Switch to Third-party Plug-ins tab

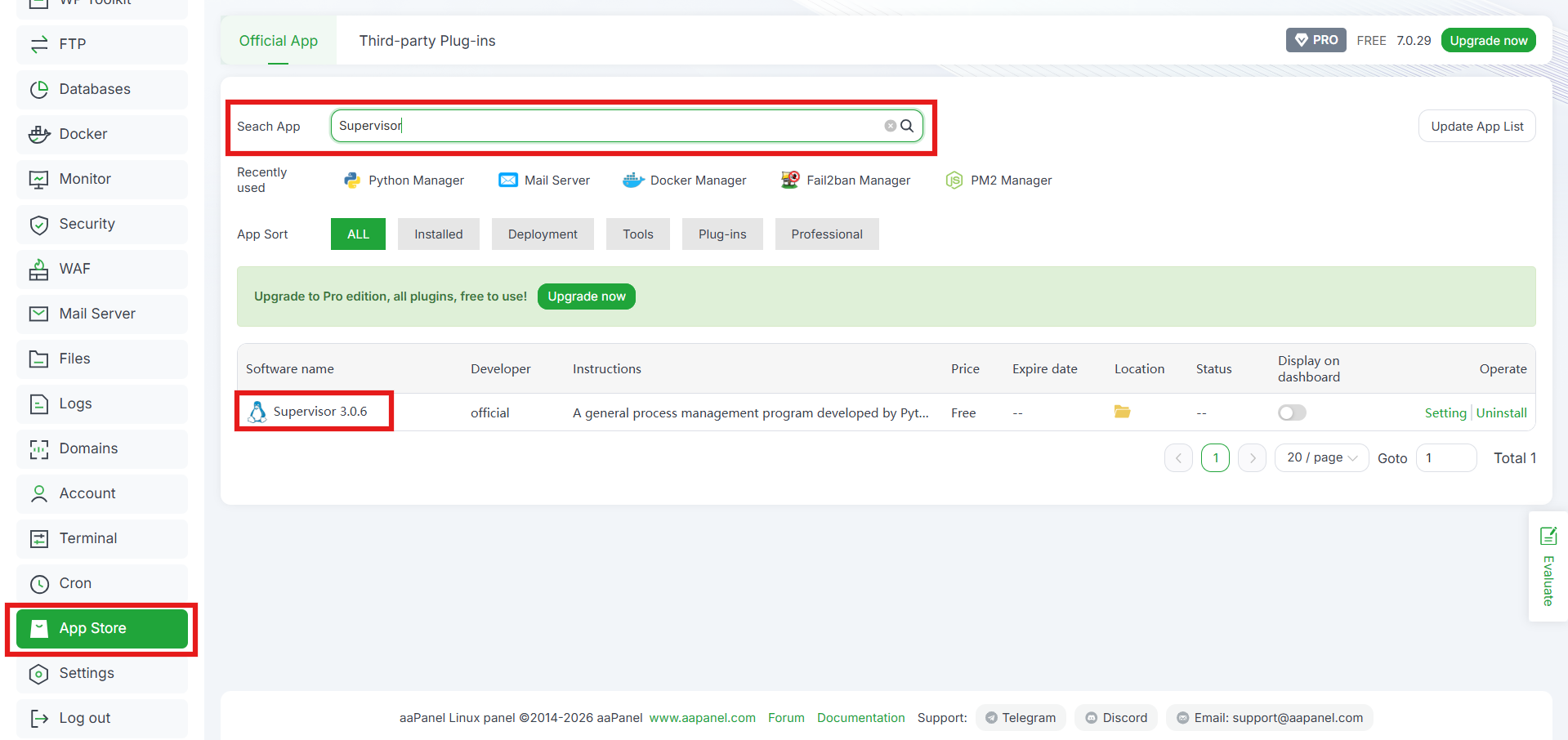[427, 41]
